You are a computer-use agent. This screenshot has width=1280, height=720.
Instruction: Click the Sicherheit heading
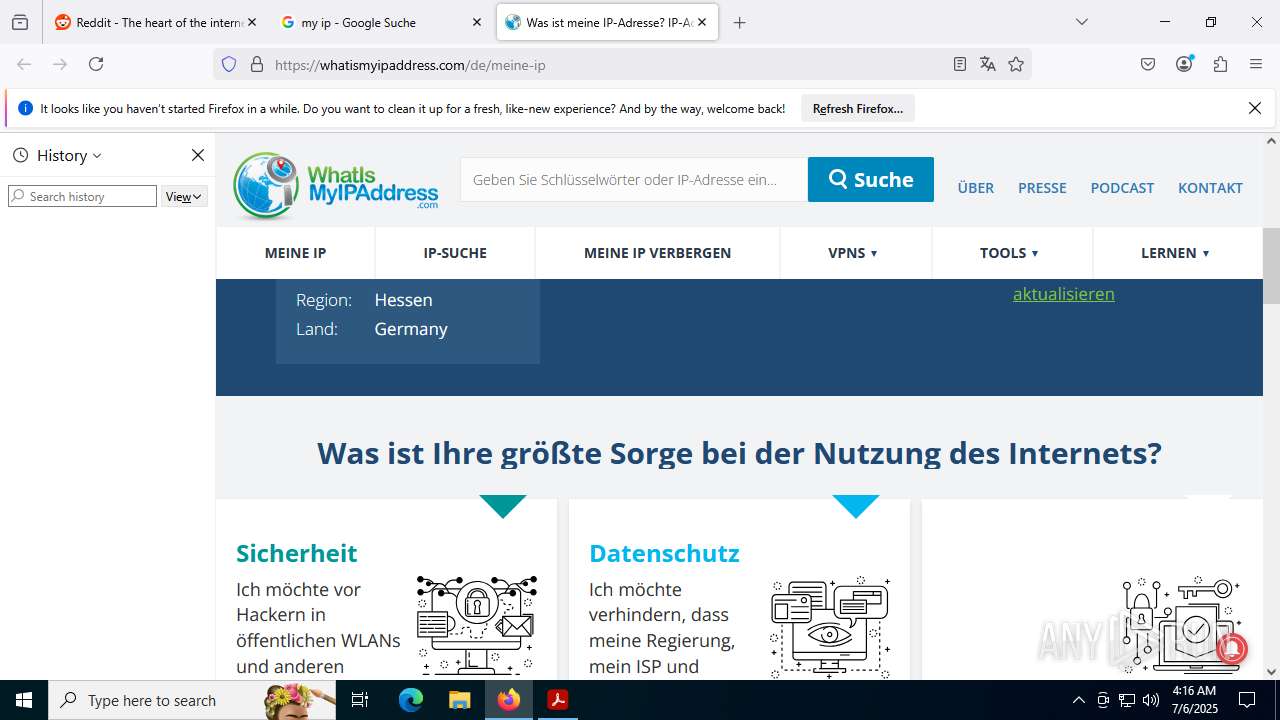click(296, 553)
